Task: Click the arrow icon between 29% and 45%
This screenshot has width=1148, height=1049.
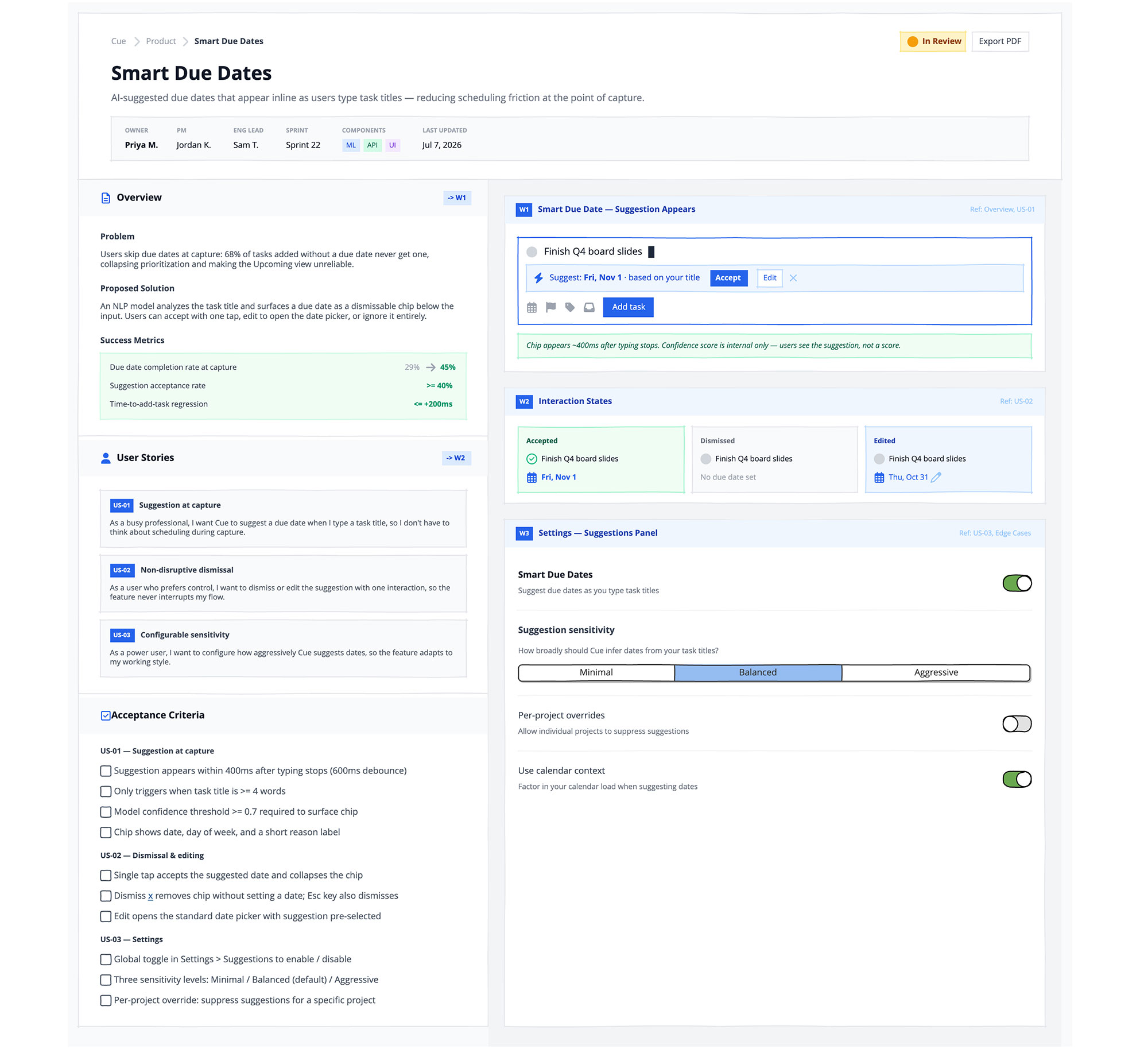Action: tap(430, 367)
